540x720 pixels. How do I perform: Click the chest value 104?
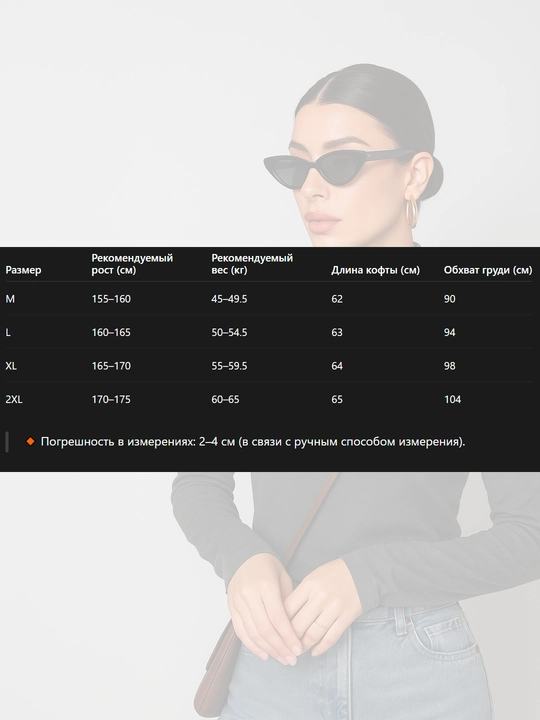[x=452, y=399]
